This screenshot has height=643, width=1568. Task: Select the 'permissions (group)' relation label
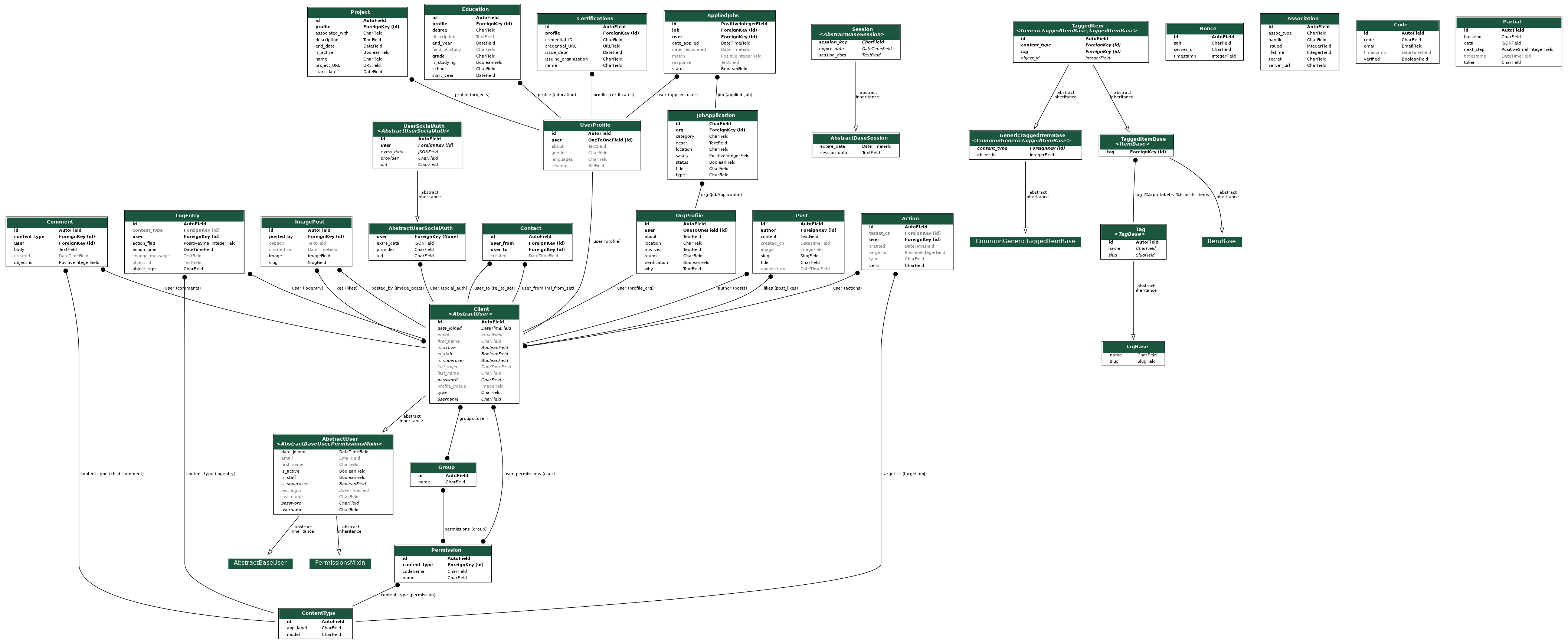tap(466, 530)
